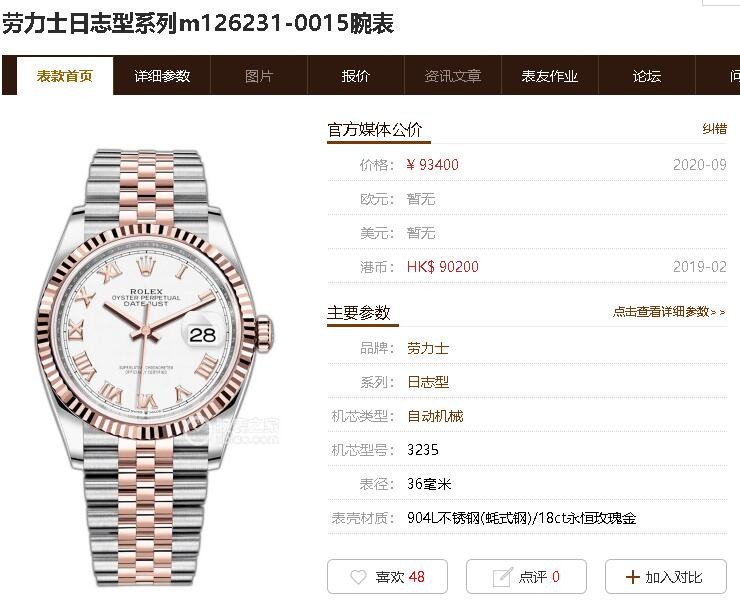Open the 表友作业 tab

click(x=550, y=76)
